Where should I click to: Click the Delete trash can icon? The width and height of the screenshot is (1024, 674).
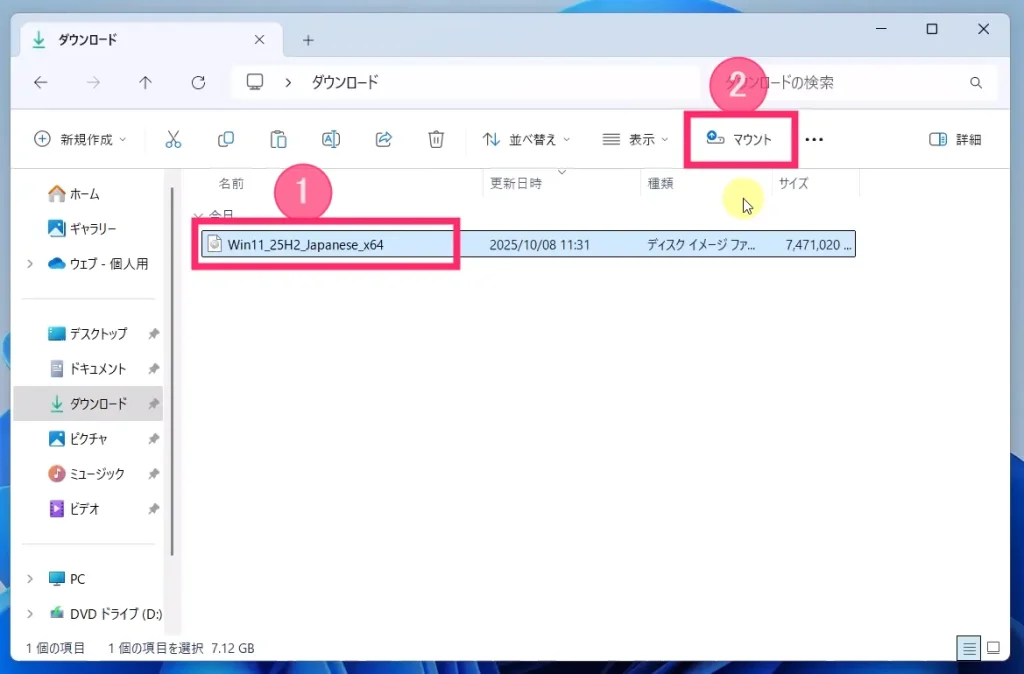[436, 140]
